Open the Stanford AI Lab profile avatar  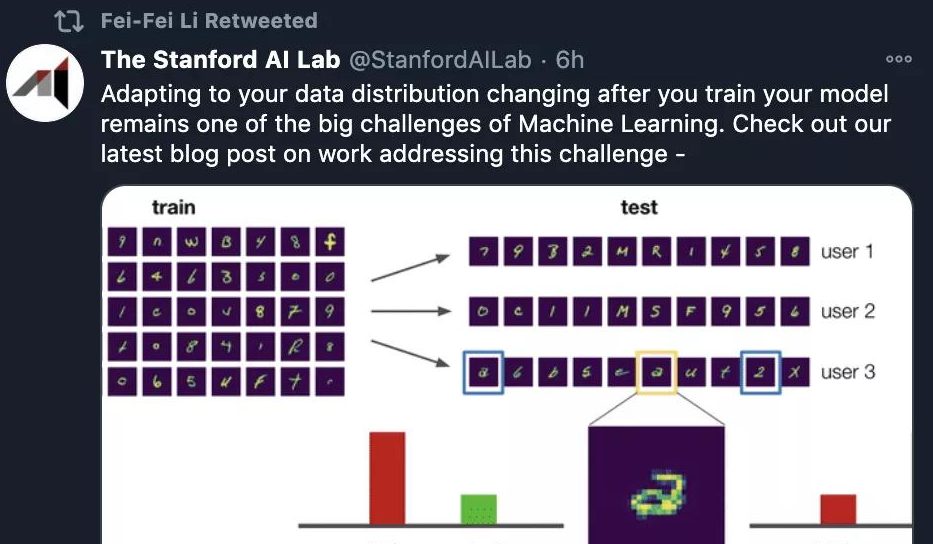tap(43, 84)
